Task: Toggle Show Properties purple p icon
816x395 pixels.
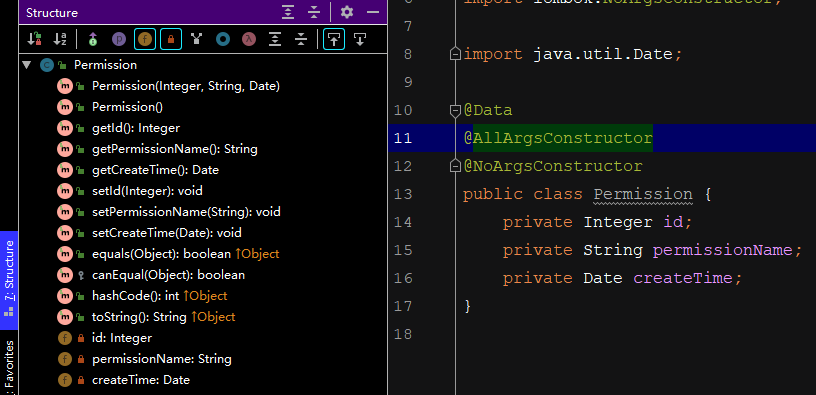Action: point(119,39)
